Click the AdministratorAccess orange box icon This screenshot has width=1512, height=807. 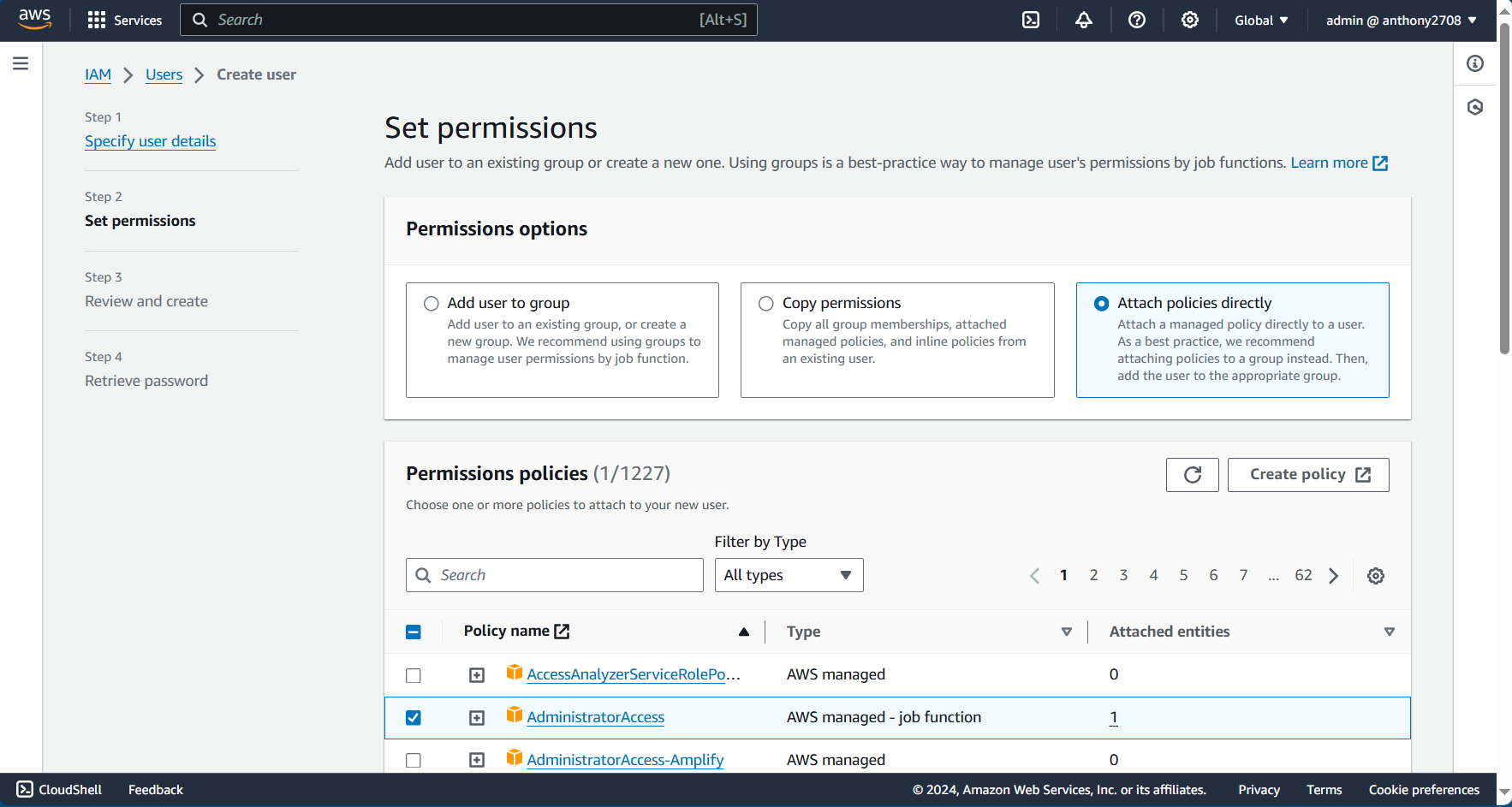tap(515, 715)
